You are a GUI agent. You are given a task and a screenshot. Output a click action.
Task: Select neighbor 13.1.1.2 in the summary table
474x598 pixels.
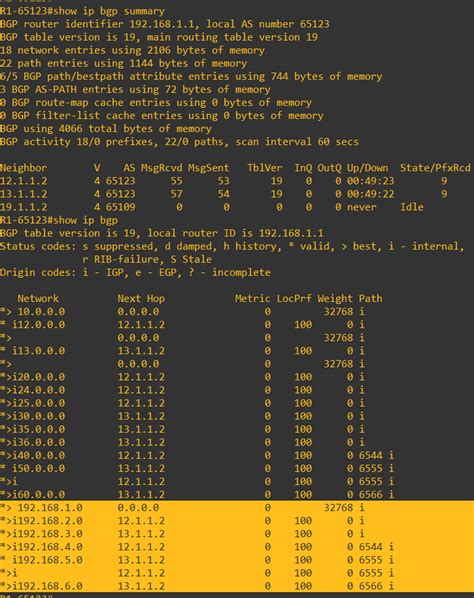24,194
